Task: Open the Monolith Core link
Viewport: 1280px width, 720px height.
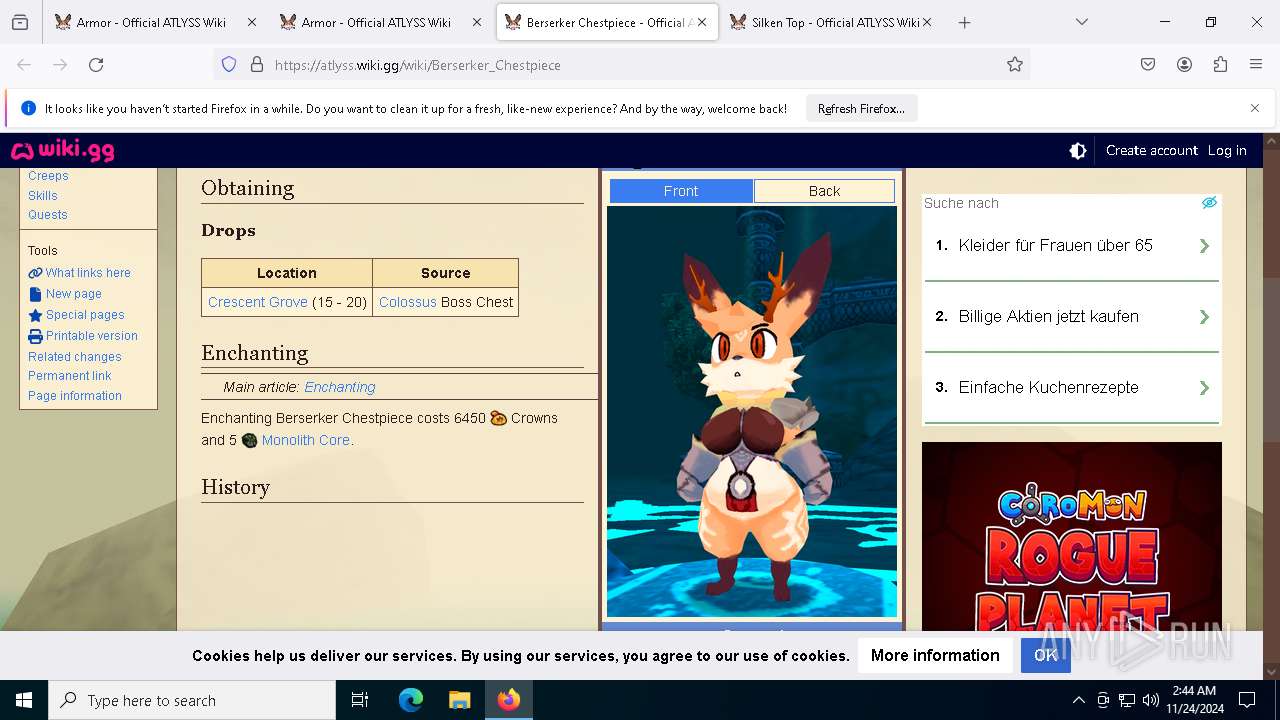Action: (306, 440)
